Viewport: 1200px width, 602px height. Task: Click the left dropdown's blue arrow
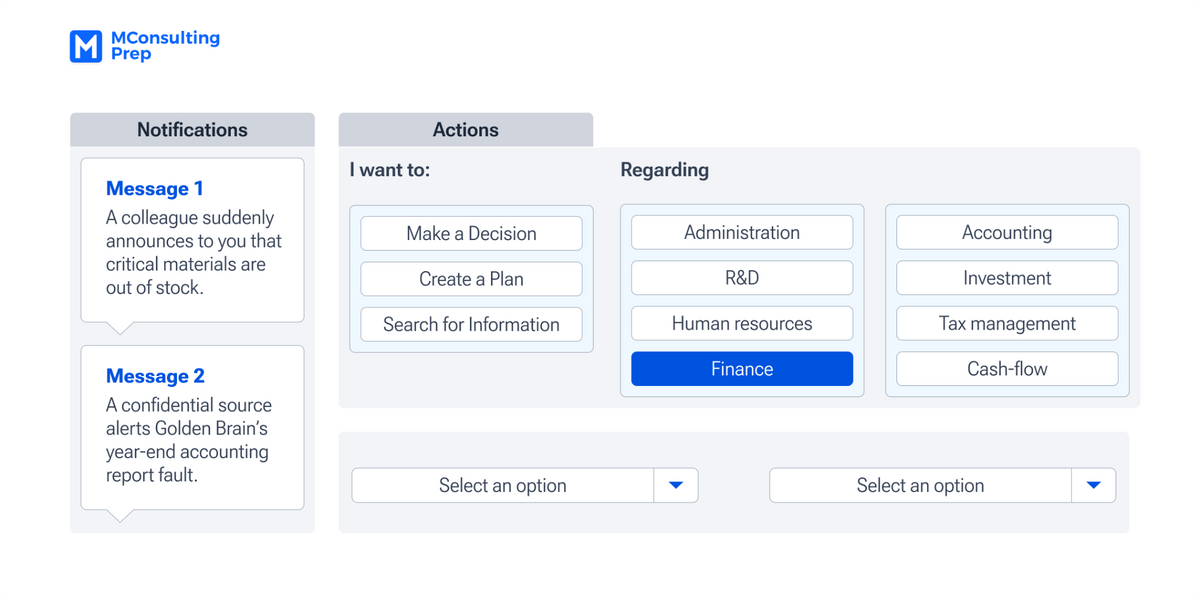coord(676,485)
